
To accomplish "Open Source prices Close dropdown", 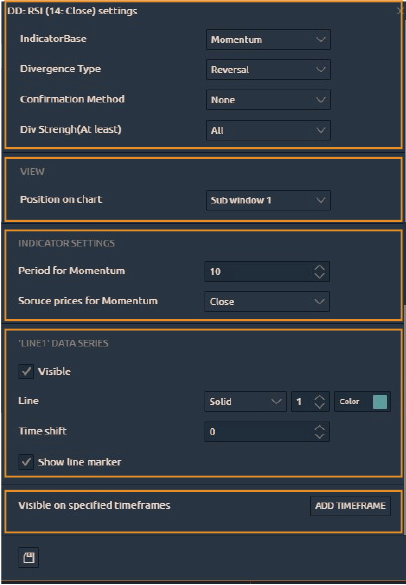I will (267, 301).
